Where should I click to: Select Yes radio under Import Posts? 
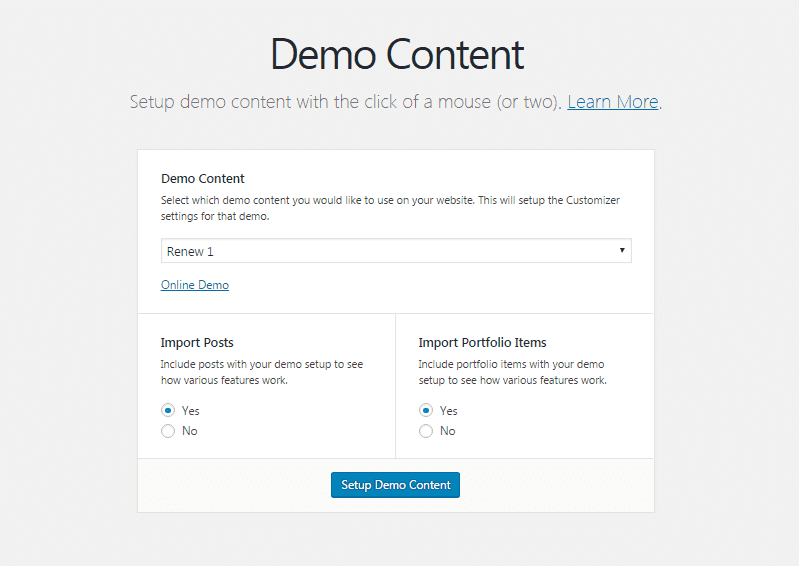click(x=168, y=411)
